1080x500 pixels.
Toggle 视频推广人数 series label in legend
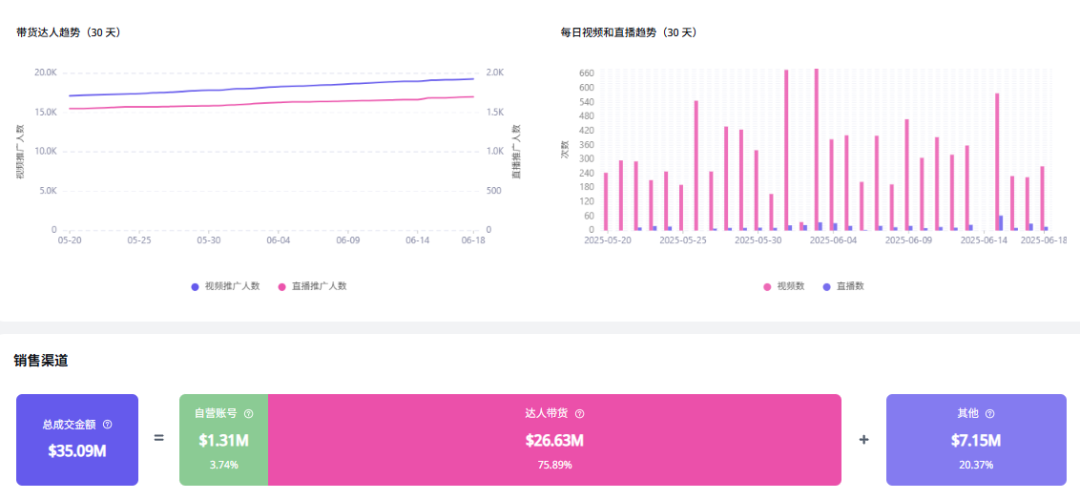232,286
